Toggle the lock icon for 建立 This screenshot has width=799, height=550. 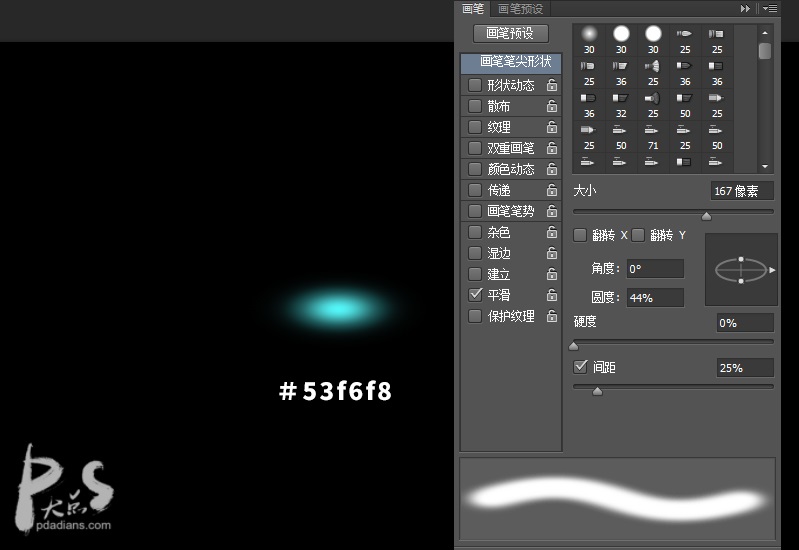point(552,274)
